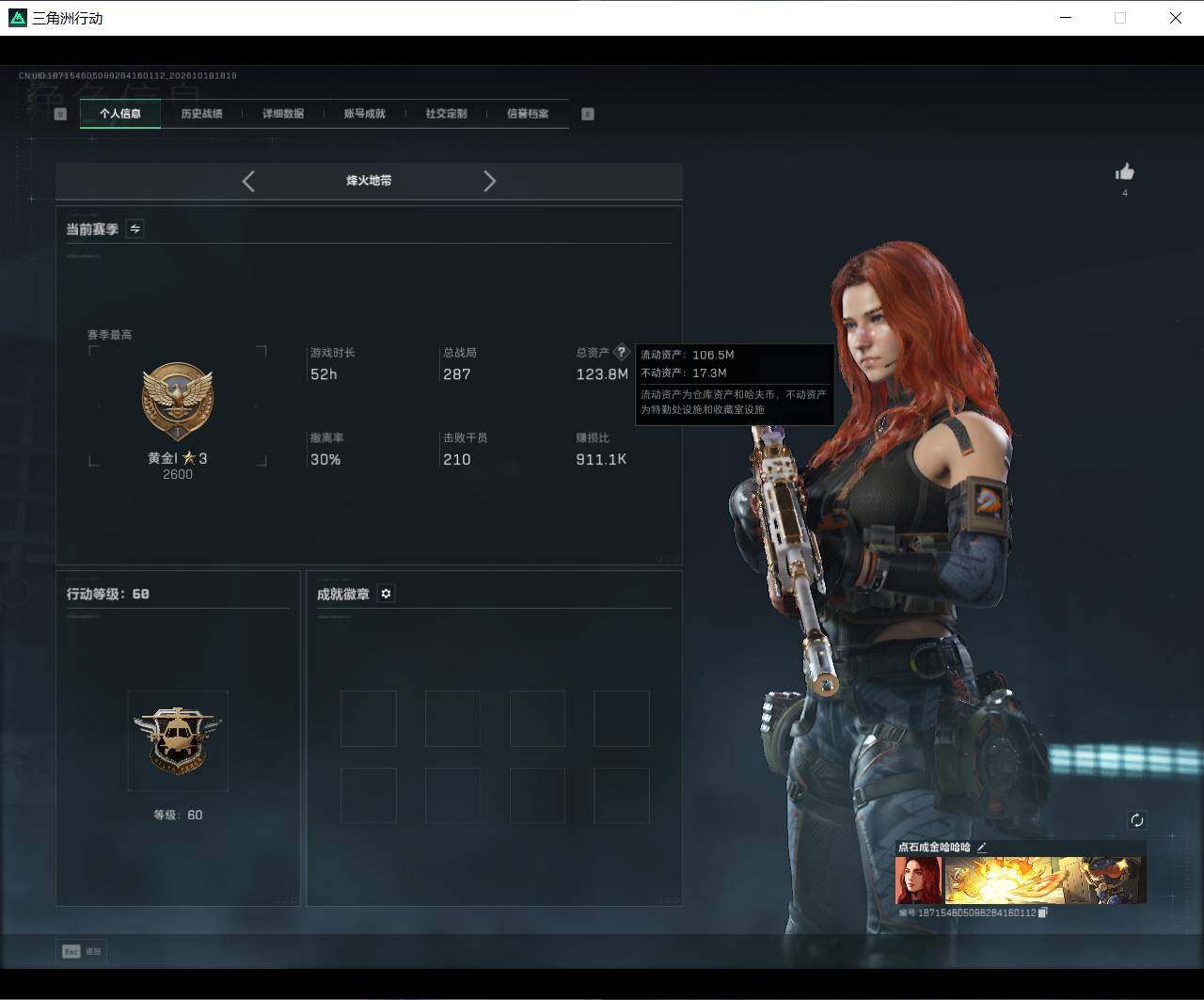
Task: View the 信誉档案 tab
Action: (528, 114)
